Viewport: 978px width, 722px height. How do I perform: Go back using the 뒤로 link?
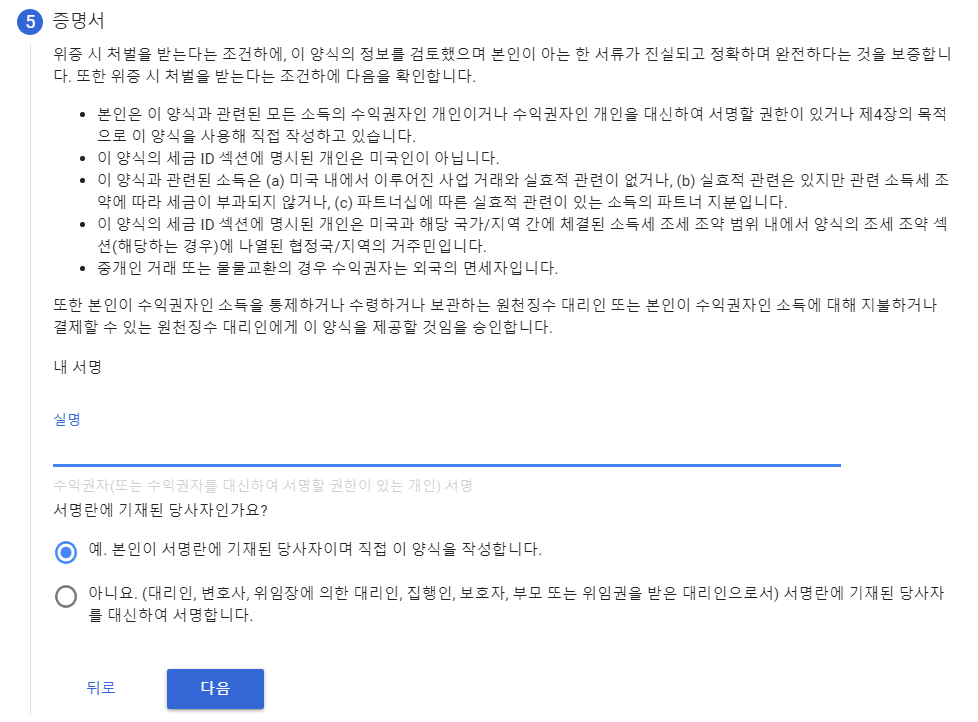pyautogui.click(x=100, y=688)
